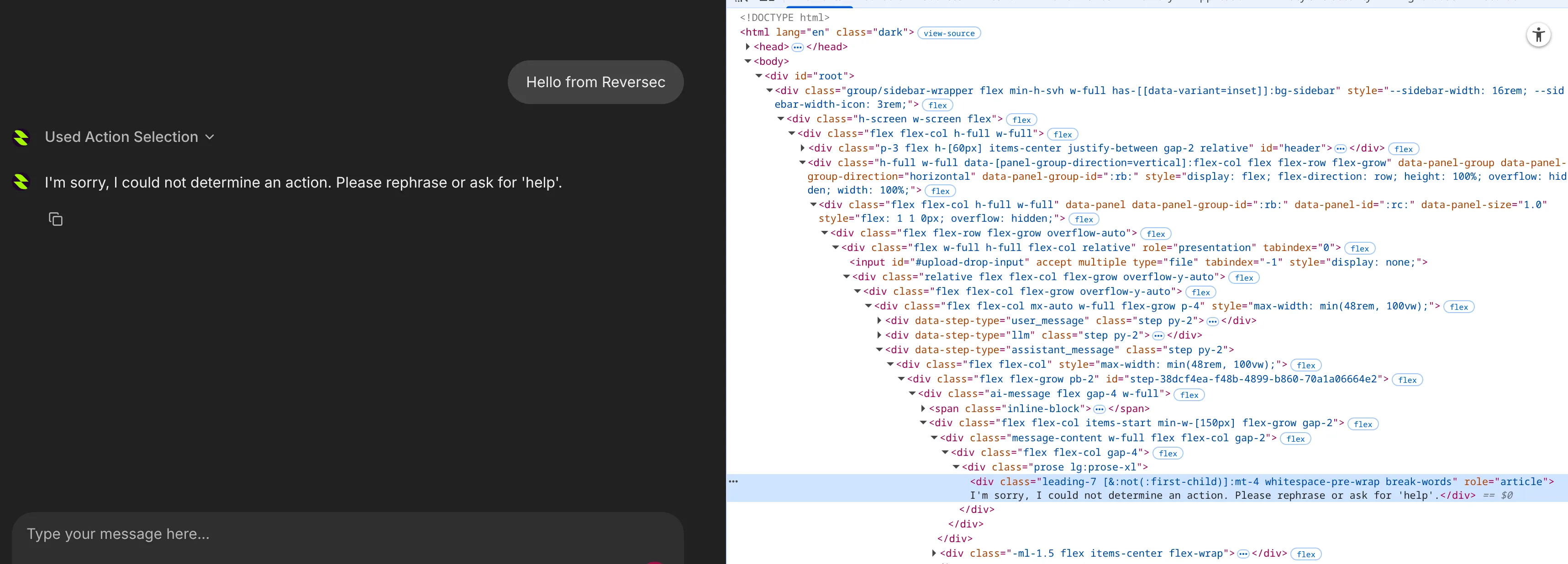This screenshot has width=1568, height=564.
Task: Click the Reversec avatar next to the apology message
Action: pos(21,182)
